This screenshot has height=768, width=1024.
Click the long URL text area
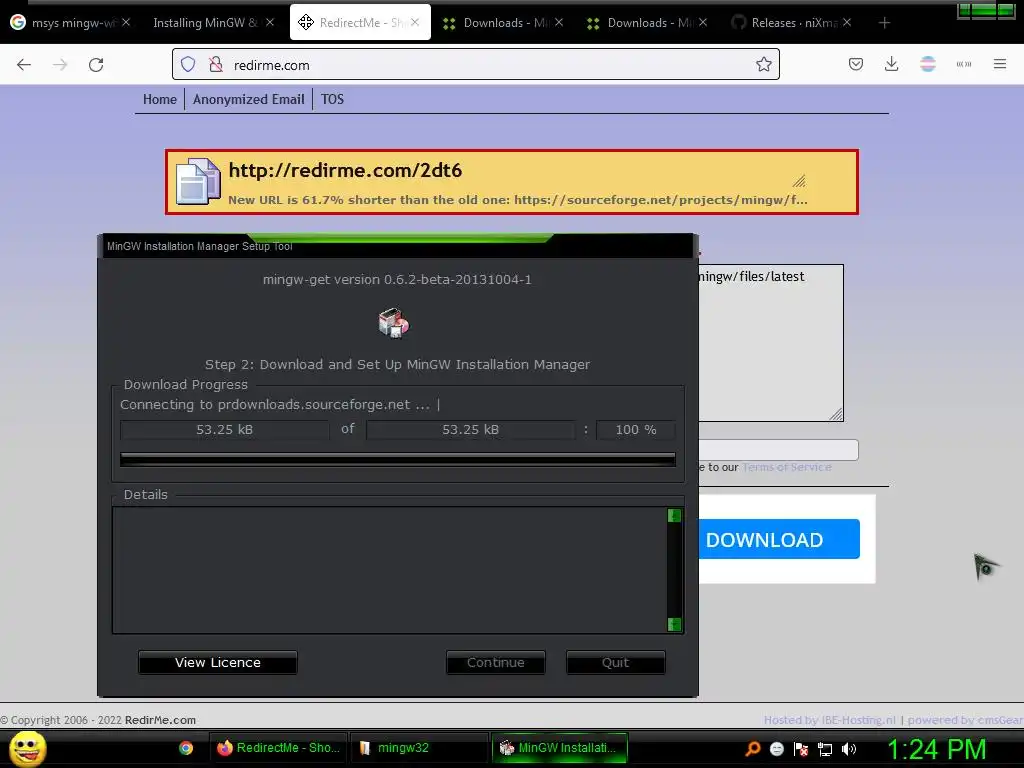click(x=771, y=342)
